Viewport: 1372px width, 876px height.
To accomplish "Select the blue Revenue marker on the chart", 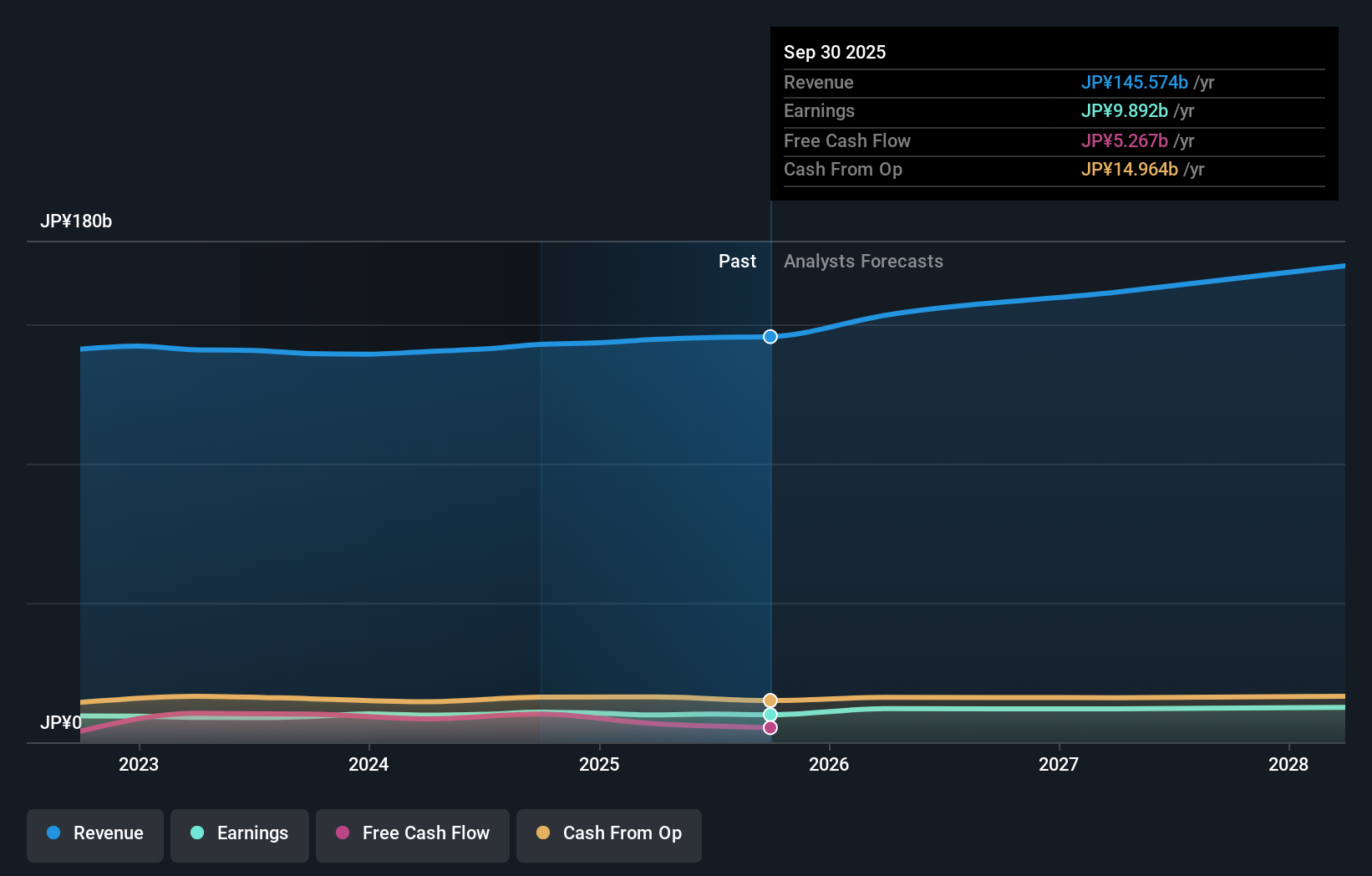I will (770, 337).
